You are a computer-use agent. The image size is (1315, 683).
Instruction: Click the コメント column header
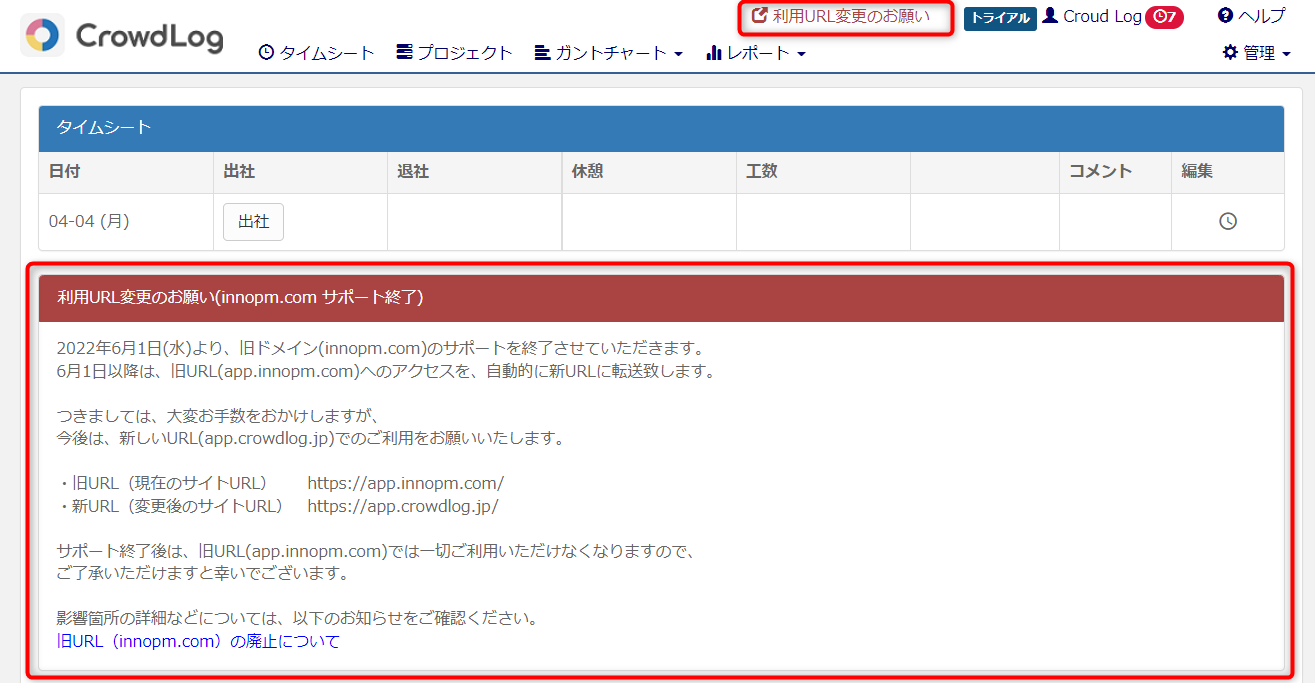point(1115,172)
